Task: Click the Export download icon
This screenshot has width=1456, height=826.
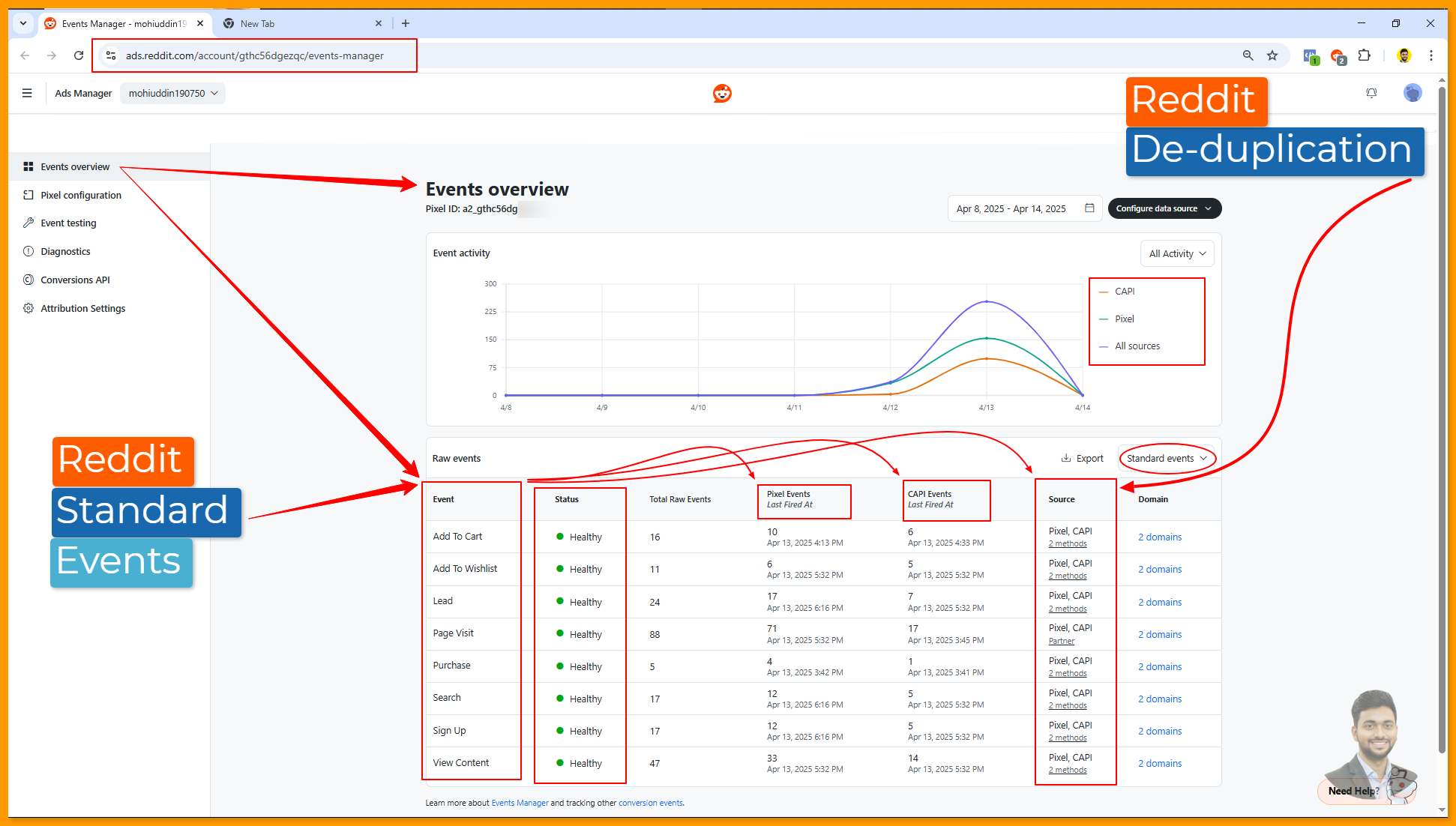Action: click(x=1066, y=458)
